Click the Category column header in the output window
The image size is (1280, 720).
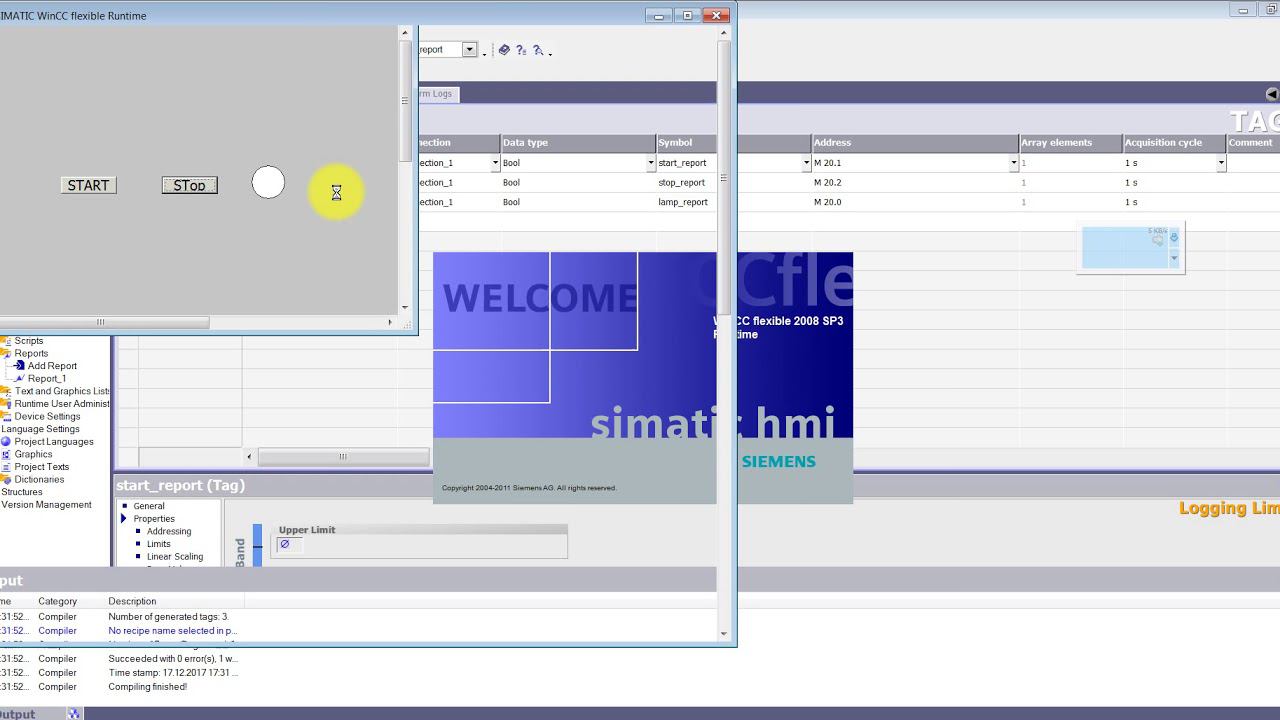pyautogui.click(x=57, y=601)
